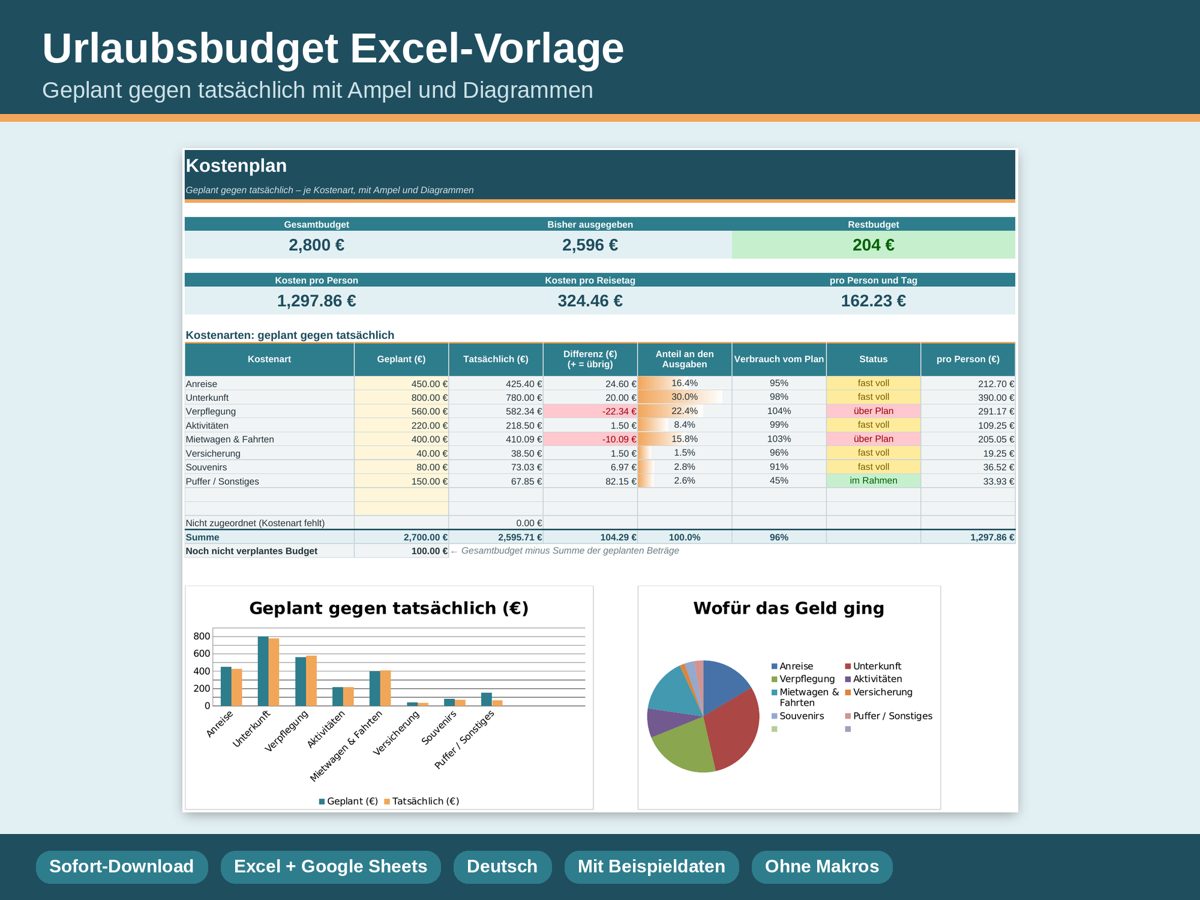Select the 'fast voll' status for Anreise
Viewport: 1200px width, 900px height.
[873, 383]
